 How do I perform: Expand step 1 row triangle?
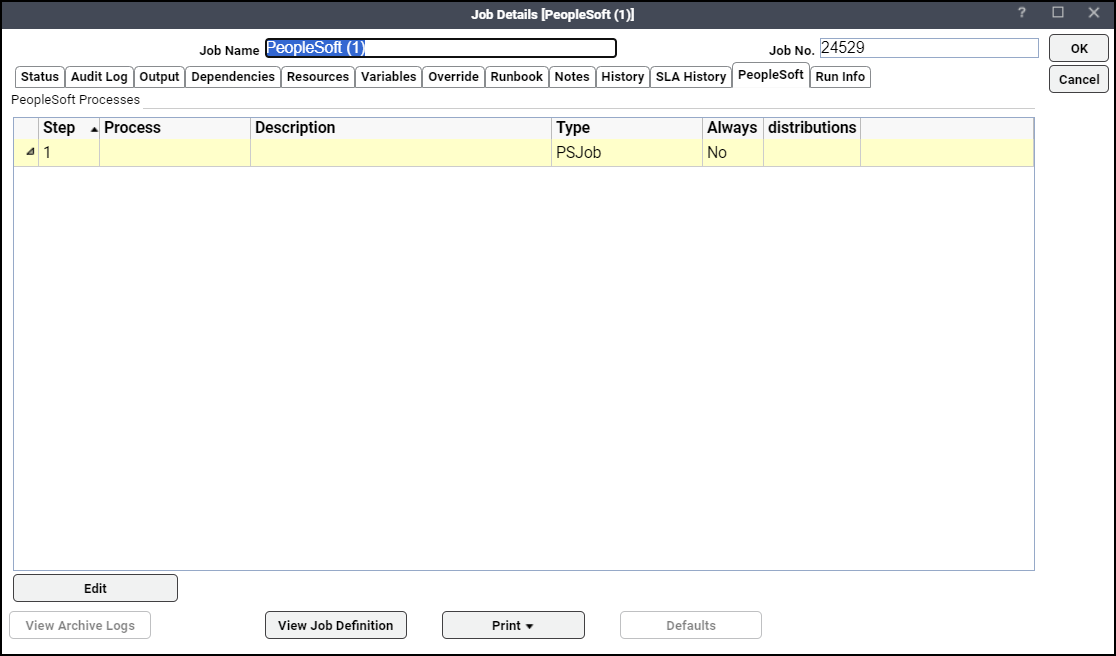click(x=30, y=152)
